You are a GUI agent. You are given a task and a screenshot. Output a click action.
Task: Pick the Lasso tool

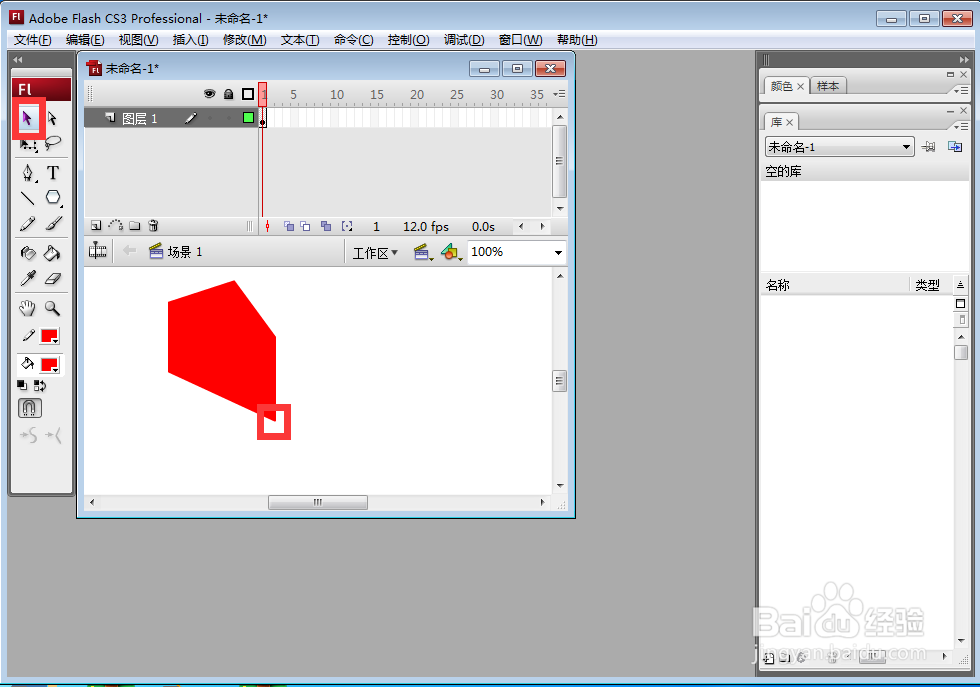(x=53, y=143)
